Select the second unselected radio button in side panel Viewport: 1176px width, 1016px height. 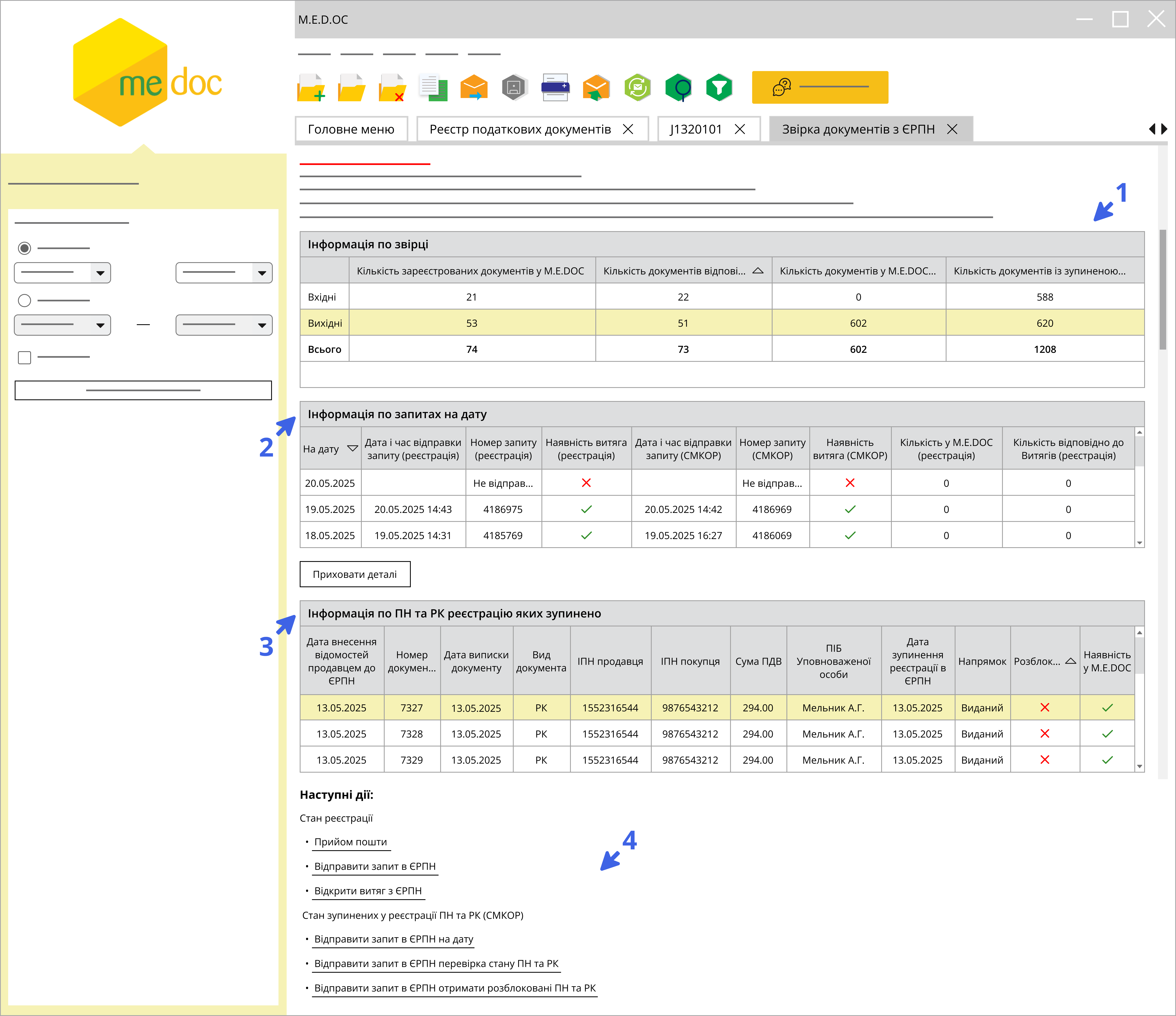[24, 300]
